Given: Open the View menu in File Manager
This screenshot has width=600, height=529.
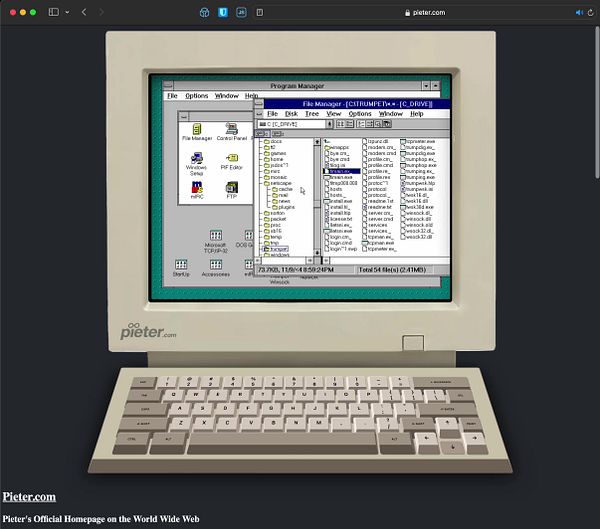Looking at the screenshot, I should (x=333, y=114).
